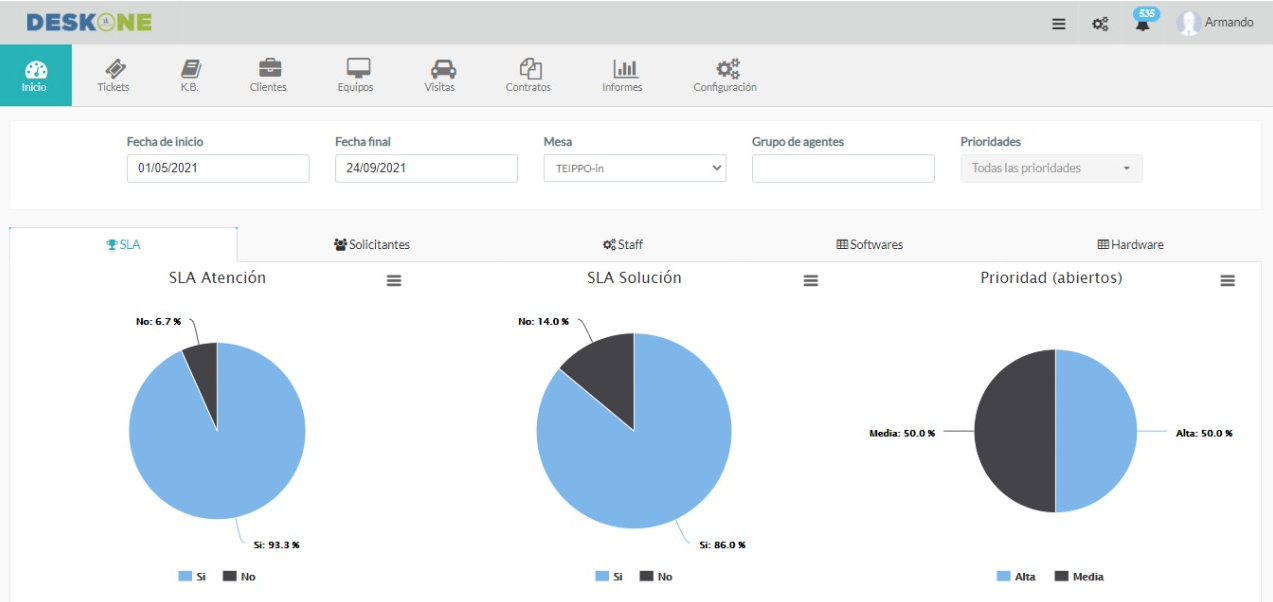Click the 'No: 14.0 %' label
Screen dimensions: 1273x602
(543, 321)
